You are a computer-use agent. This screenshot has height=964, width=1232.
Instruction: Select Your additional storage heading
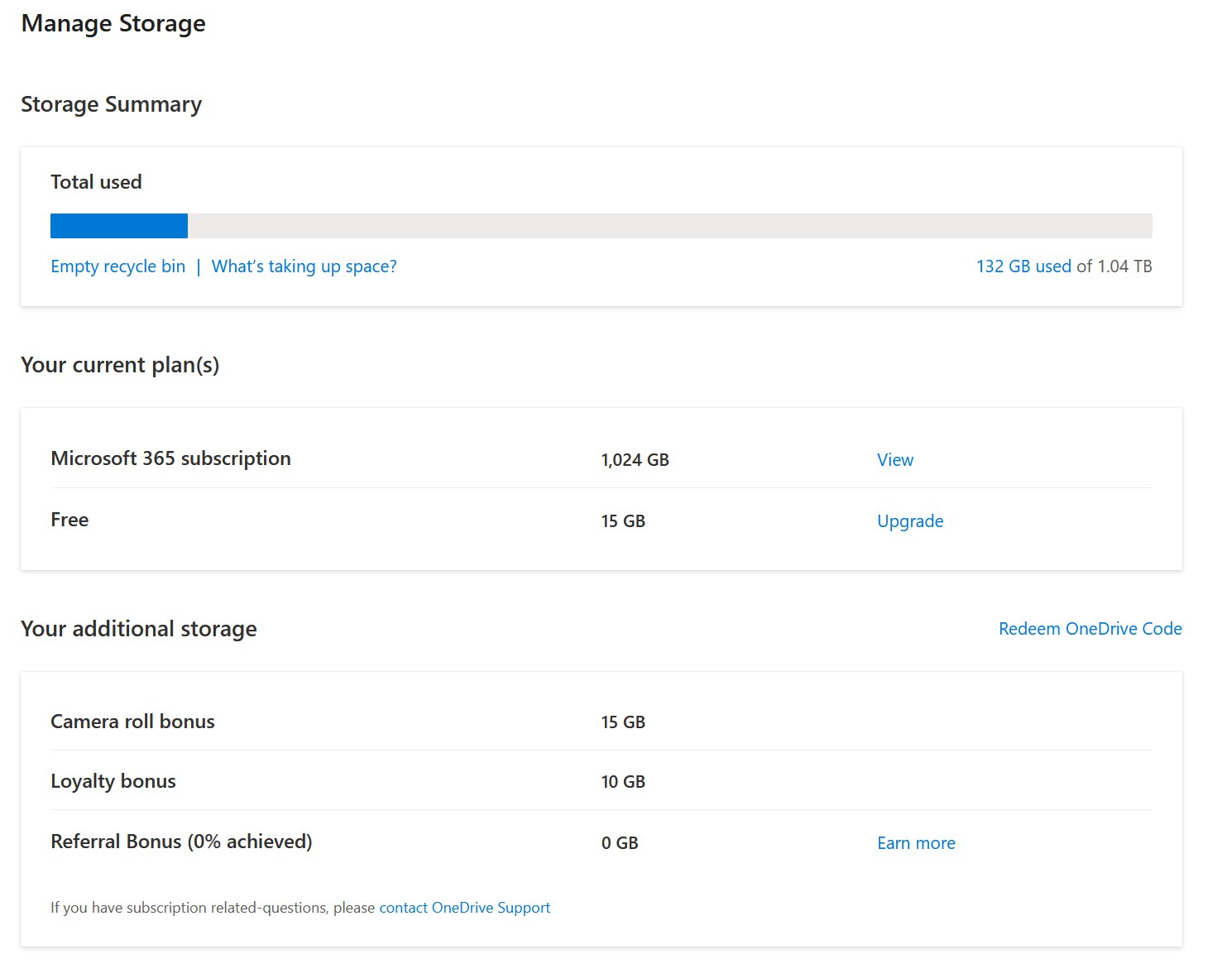coord(139,629)
